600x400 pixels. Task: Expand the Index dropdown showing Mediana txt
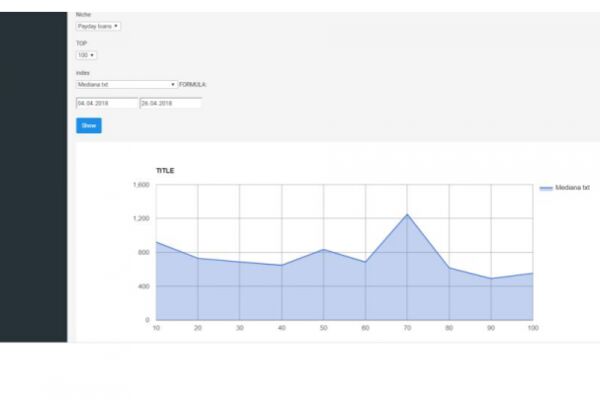pos(127,84)
